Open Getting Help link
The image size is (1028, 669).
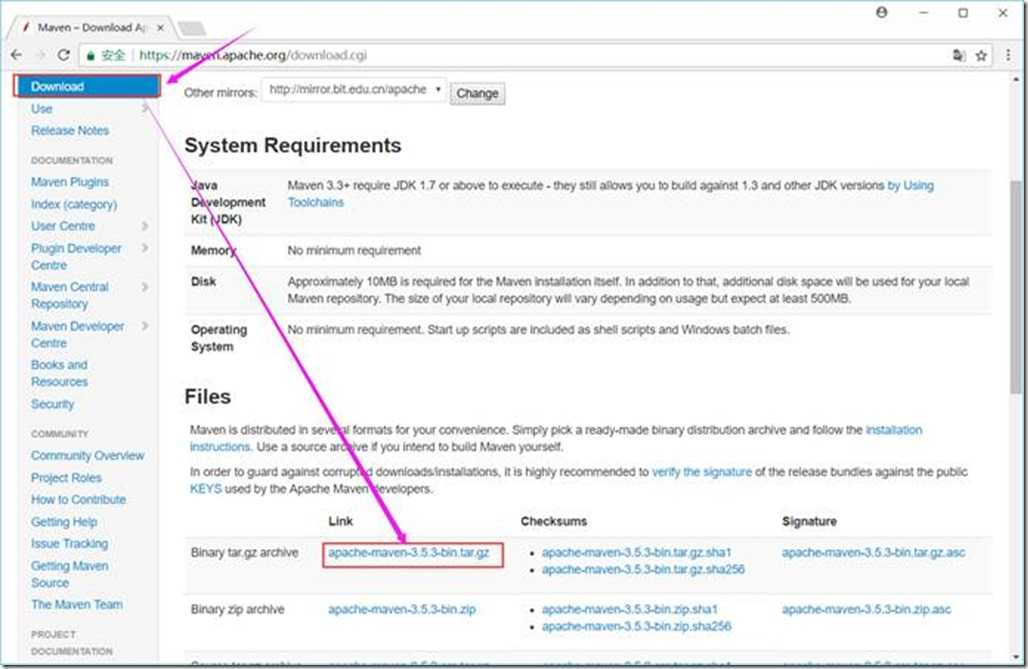click(x=64, y=522)
